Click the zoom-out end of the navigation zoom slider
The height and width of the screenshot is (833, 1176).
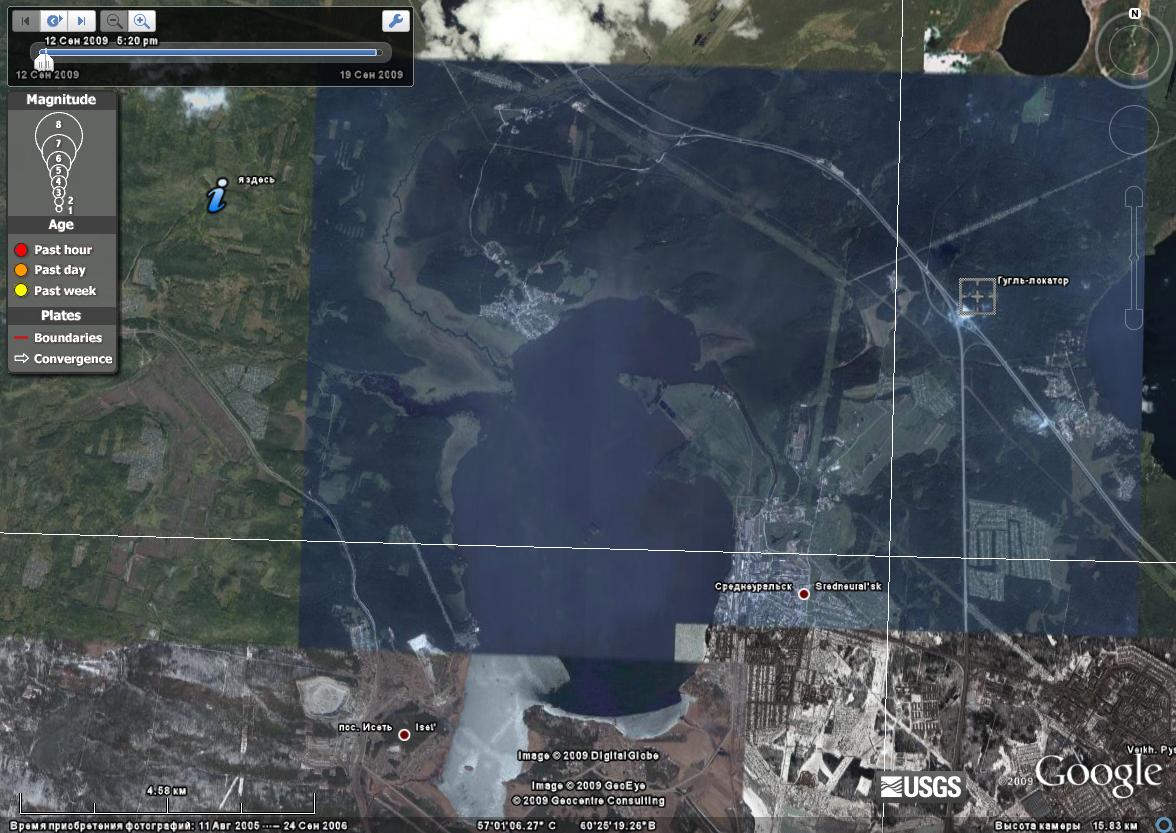1134,320
